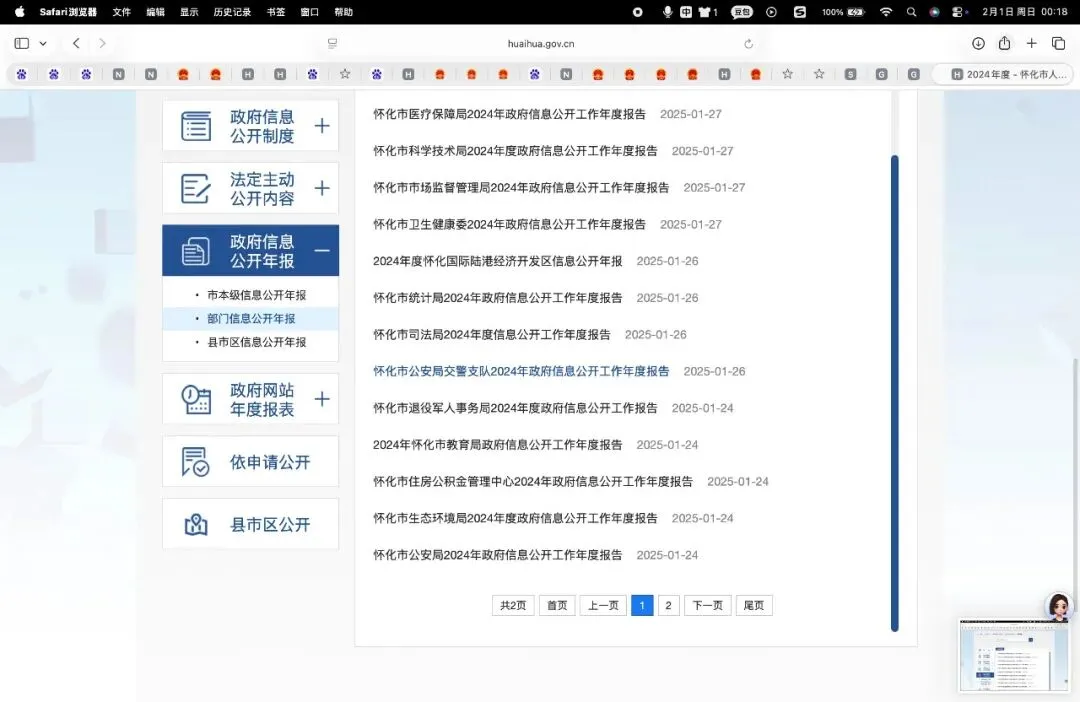Screen dimensions: 1080x702
Task: Open 怀化市公安局交警支队 report link
Action: coord(521,371)
